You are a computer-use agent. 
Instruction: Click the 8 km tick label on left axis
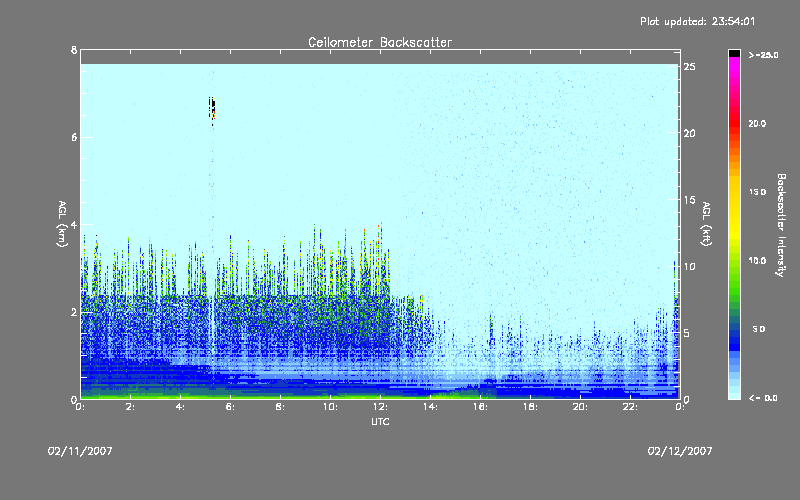point(74,50)
